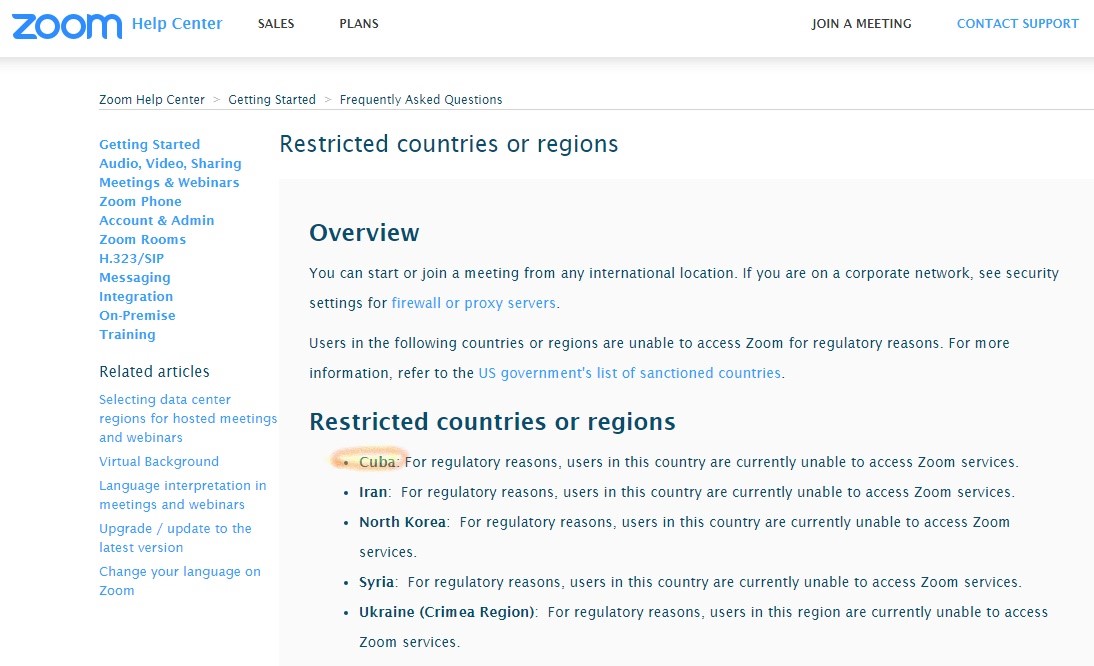Select Audio, Video, Sharing category

(170, 163)
